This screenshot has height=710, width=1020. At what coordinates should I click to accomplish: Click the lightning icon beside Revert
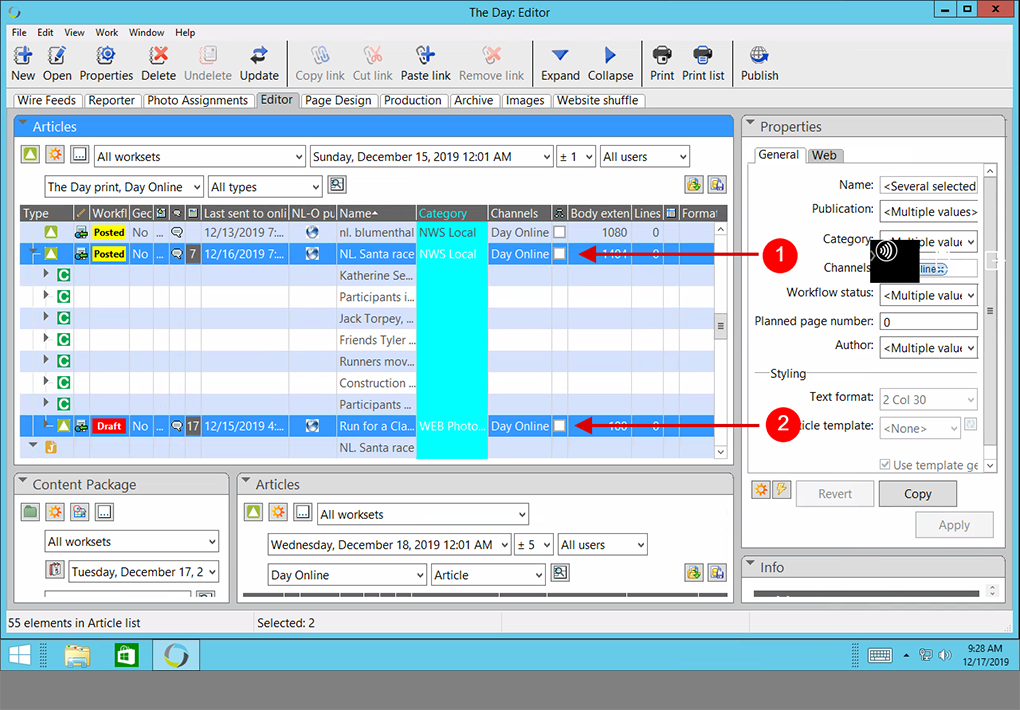781,489
